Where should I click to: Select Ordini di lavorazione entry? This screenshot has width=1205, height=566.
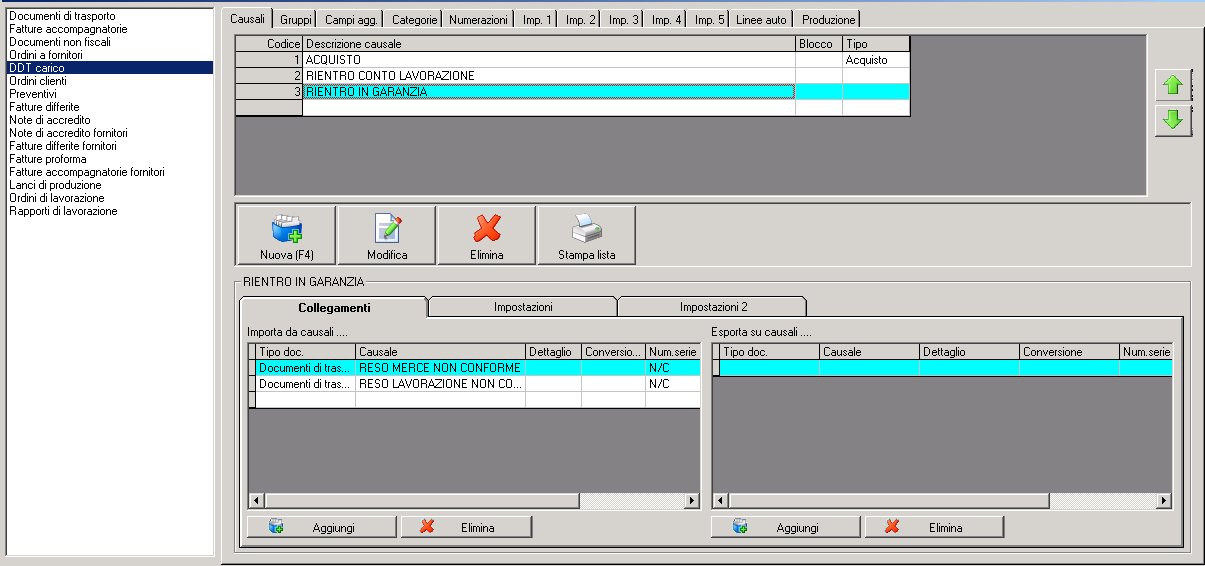110,197
